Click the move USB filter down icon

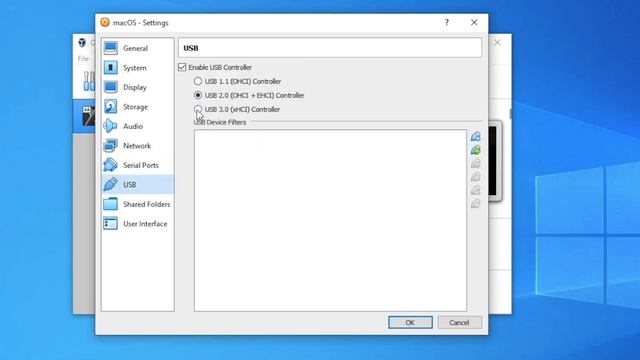point(476,204)
